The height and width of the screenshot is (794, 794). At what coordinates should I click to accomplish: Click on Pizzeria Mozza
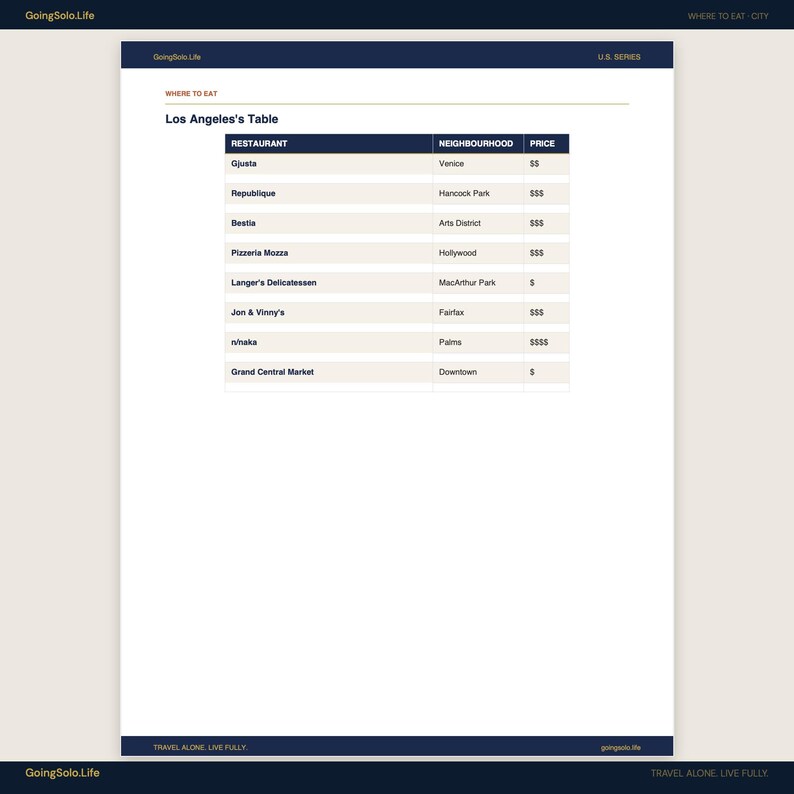click(x=260, y=253)
